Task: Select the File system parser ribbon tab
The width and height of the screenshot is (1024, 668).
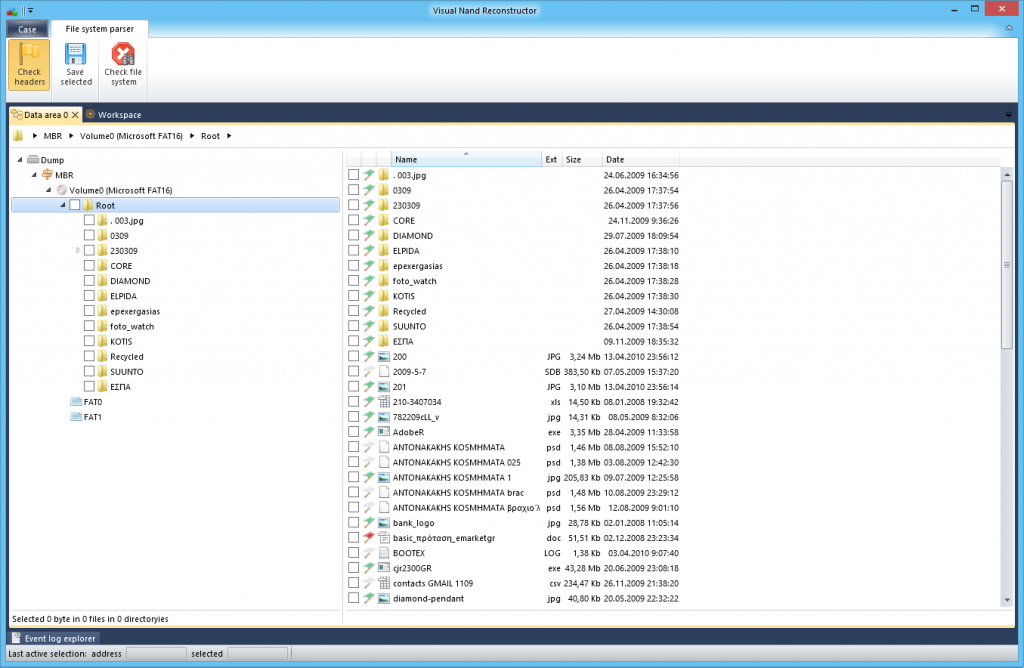Action: 99,29
